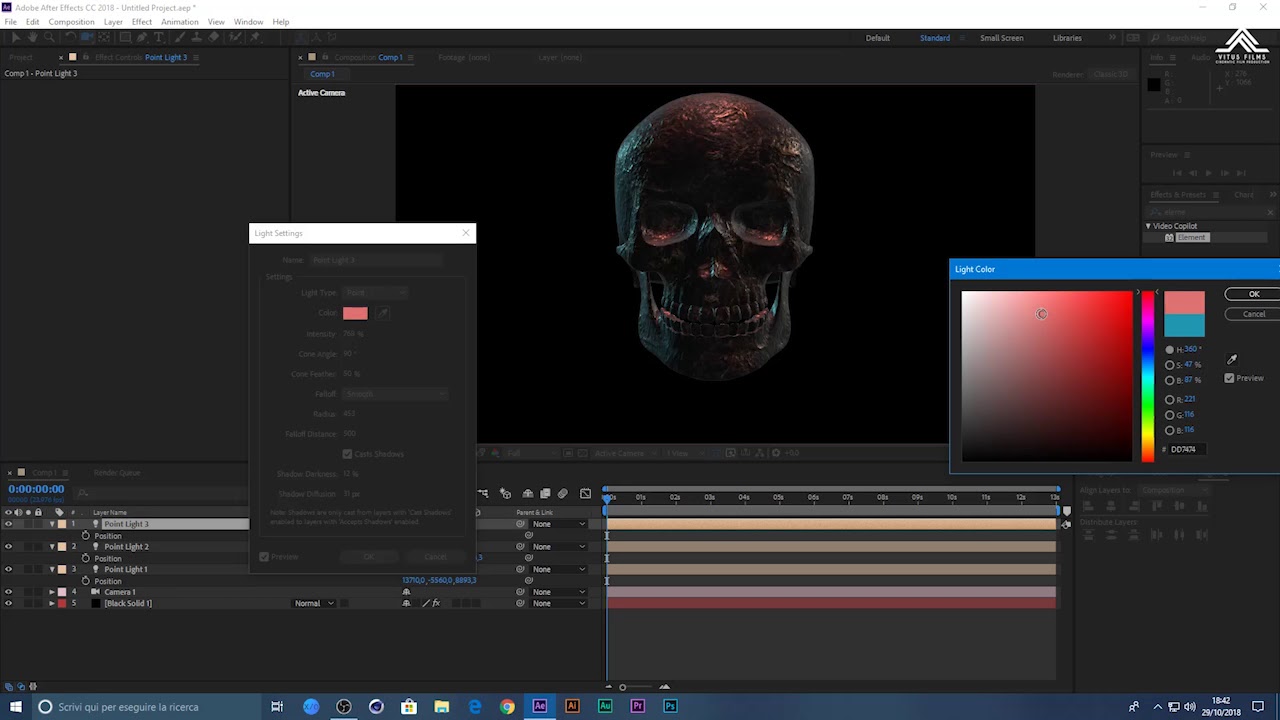Viewport: 1280px width, 720px height.
Task: Switch to the Libraries workspace
Action: (x=1067, y=38)
